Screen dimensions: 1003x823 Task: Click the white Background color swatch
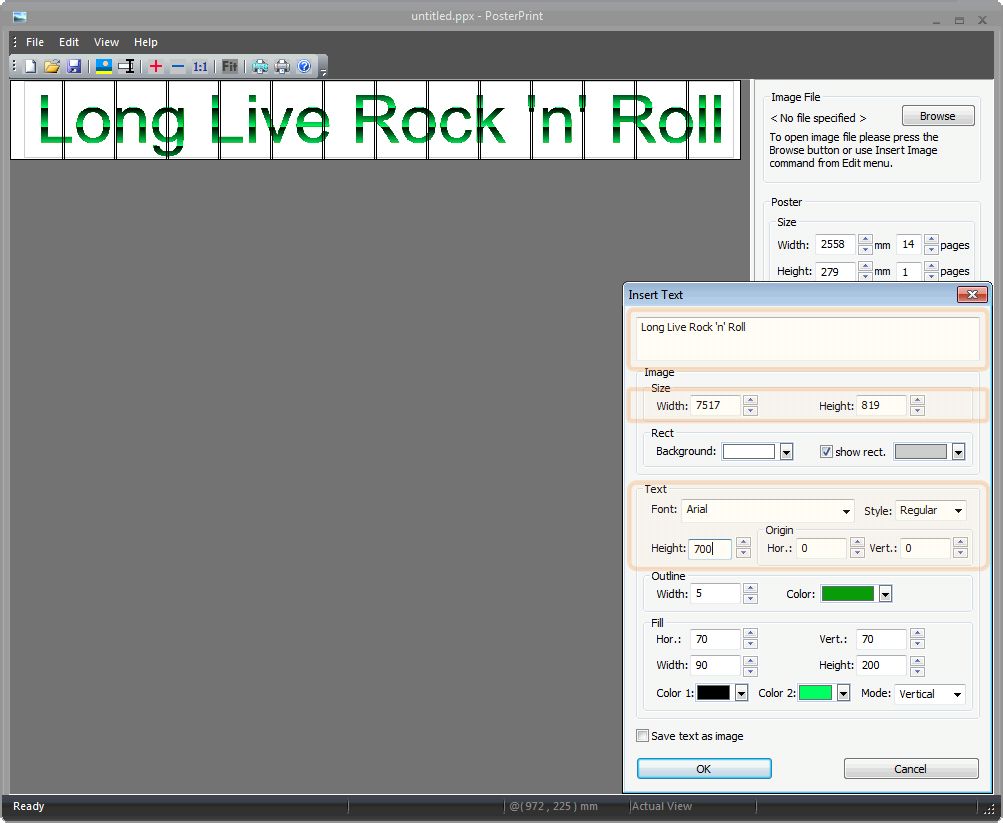click(x=748, y=451)
